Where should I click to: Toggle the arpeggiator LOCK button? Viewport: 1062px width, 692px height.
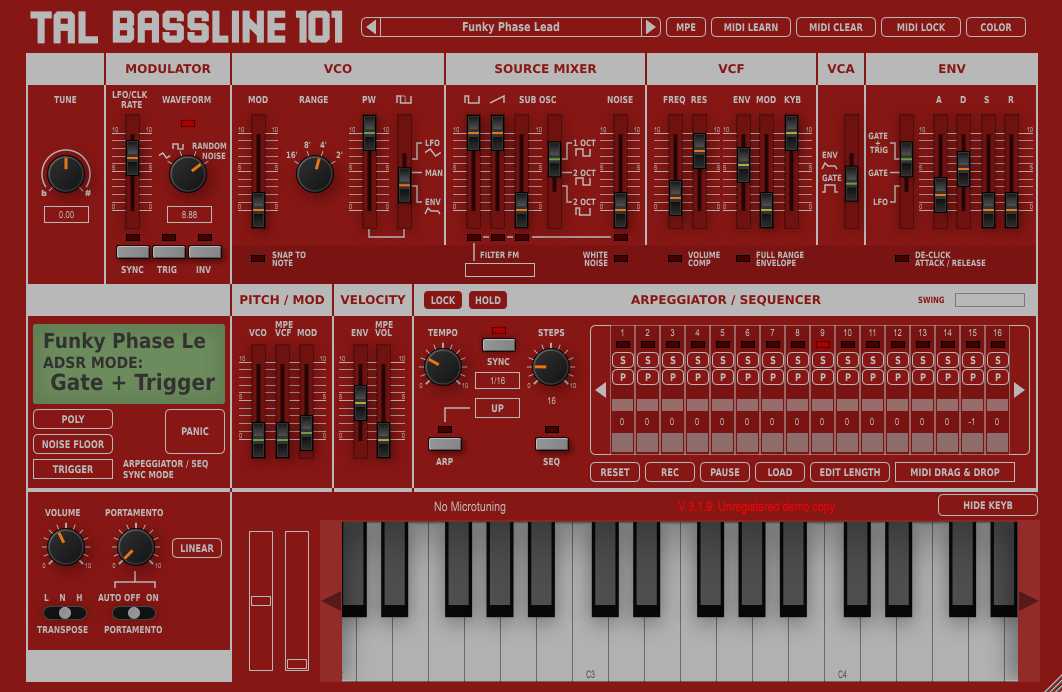pos(443,300)
